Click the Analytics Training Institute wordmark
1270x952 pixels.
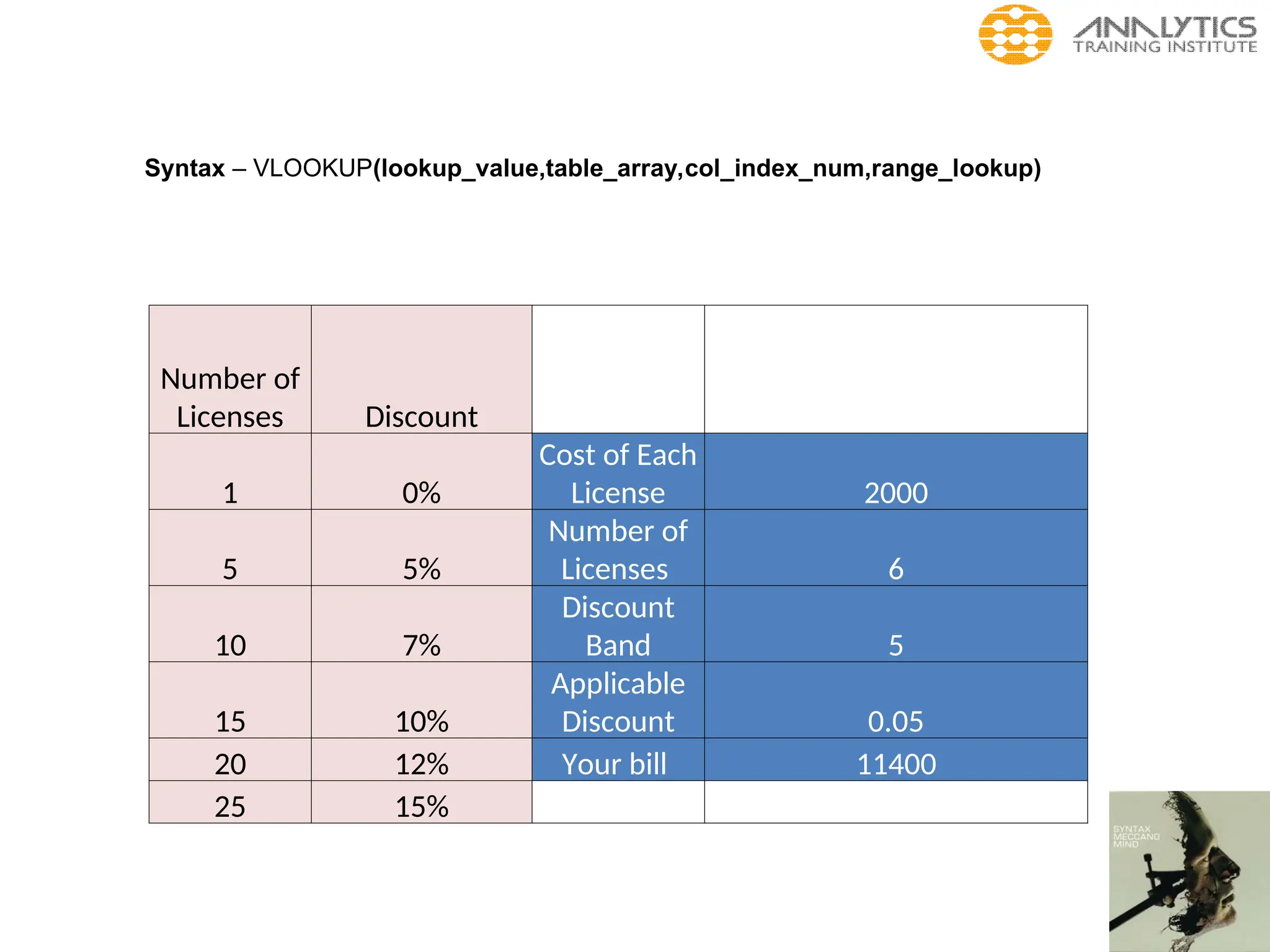[x=1165, y=35]
